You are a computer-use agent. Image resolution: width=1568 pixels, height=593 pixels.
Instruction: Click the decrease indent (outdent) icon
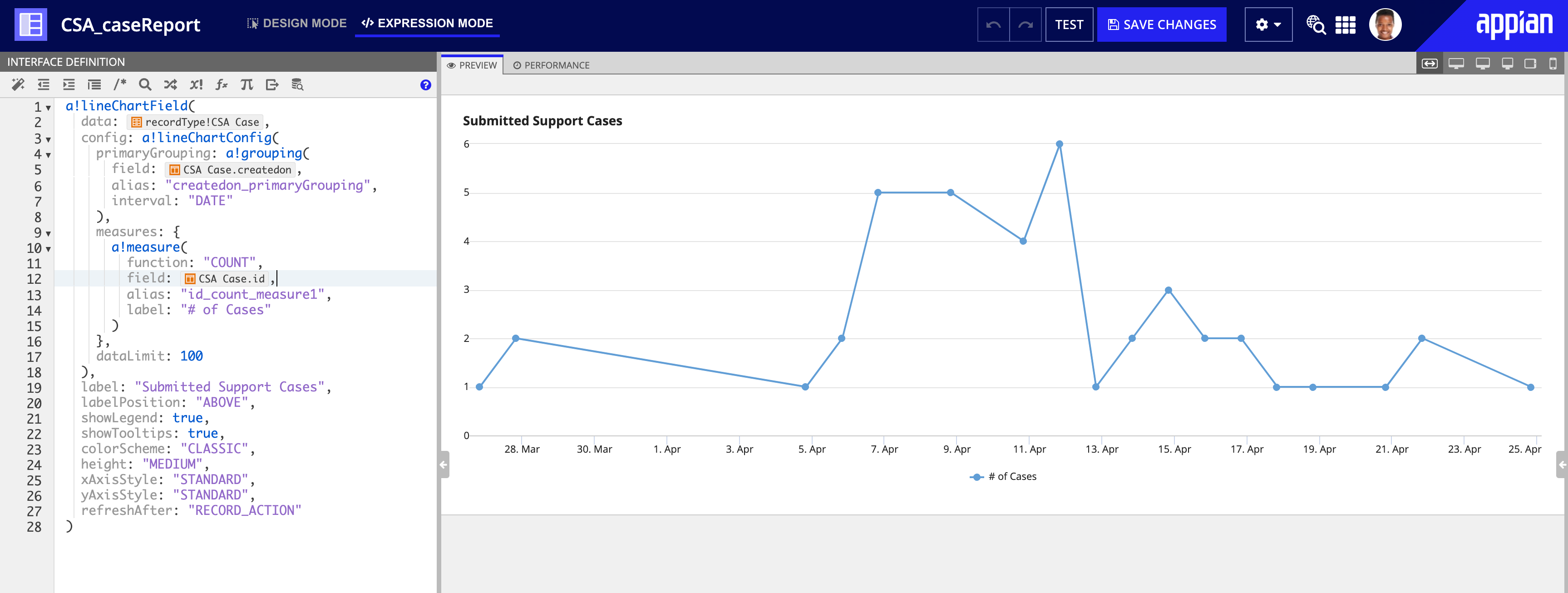point(43,84)
